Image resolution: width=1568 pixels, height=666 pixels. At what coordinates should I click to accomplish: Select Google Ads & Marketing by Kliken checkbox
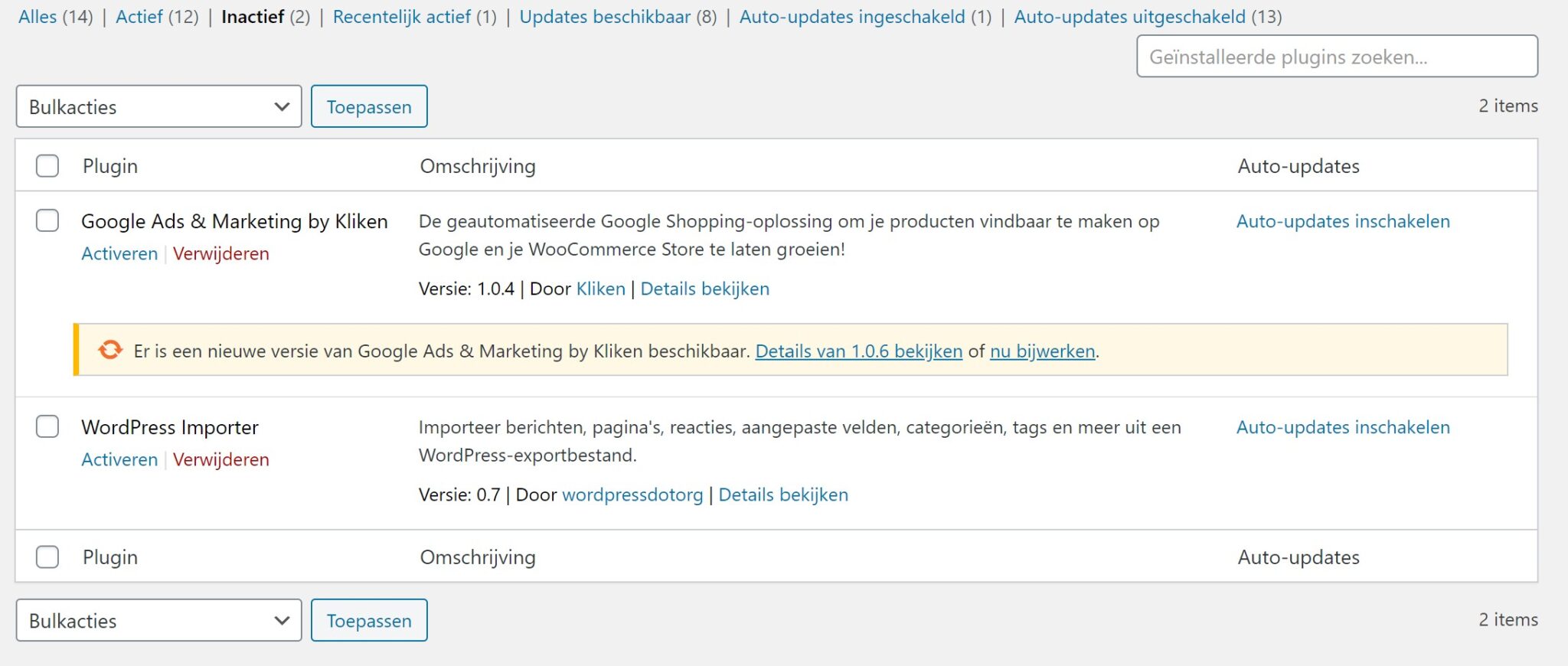tap(47, 220)
